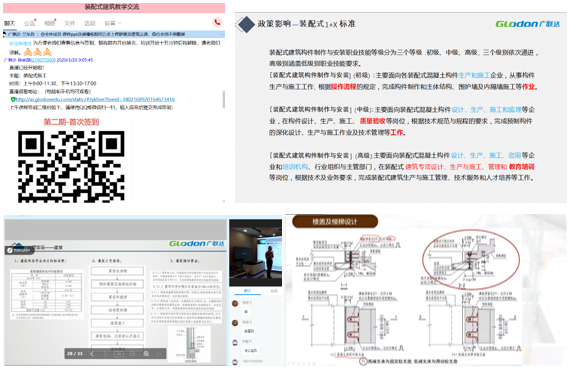
Task: Click the first user avatar in the live chat
Action: click(x=235, y=303)
